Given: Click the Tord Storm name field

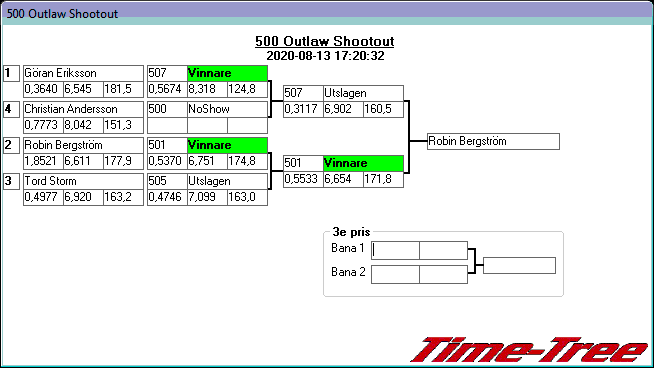Looking at the screenshot, I should coord(83,181).
